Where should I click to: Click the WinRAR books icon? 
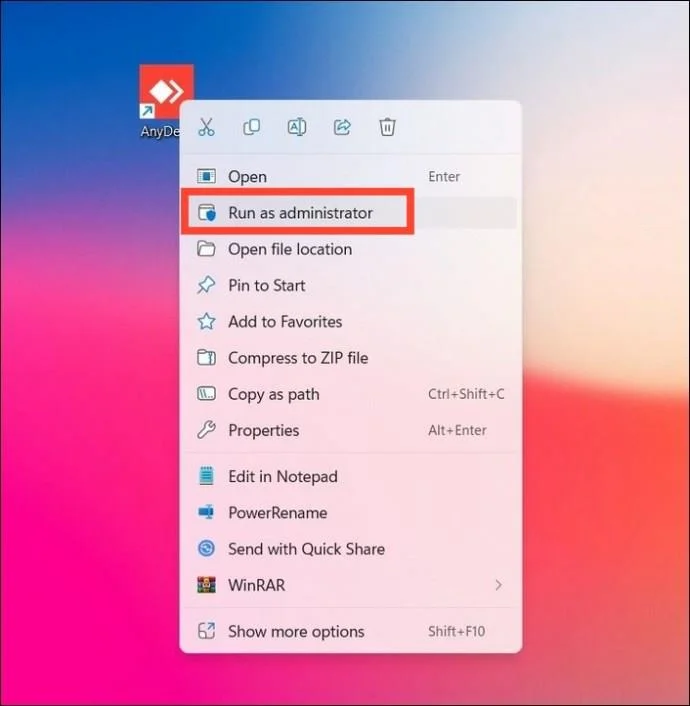click(x=206, y=585)
